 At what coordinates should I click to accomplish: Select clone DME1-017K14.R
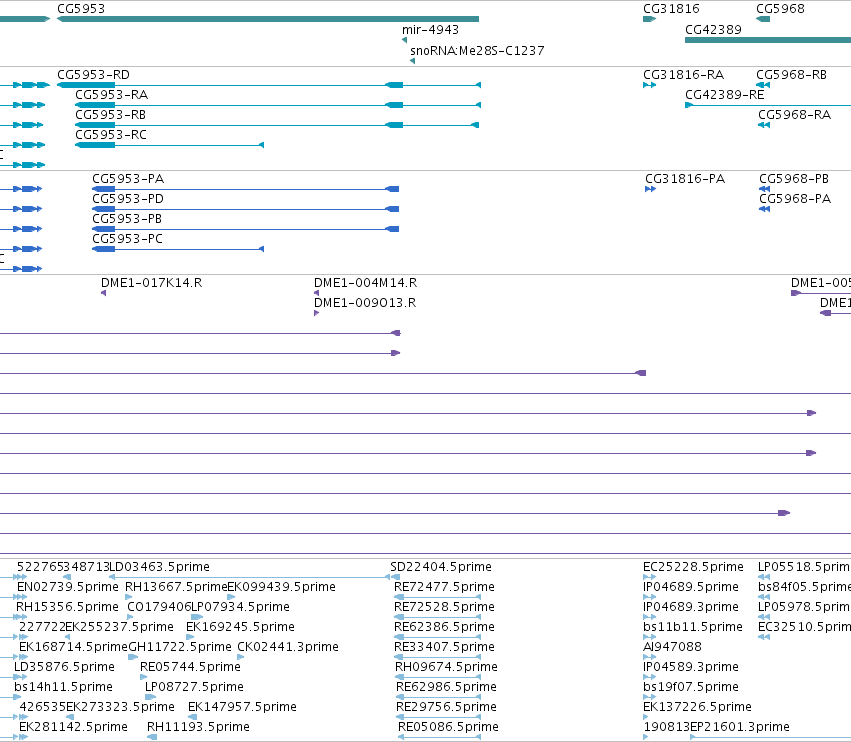(151, 283)
